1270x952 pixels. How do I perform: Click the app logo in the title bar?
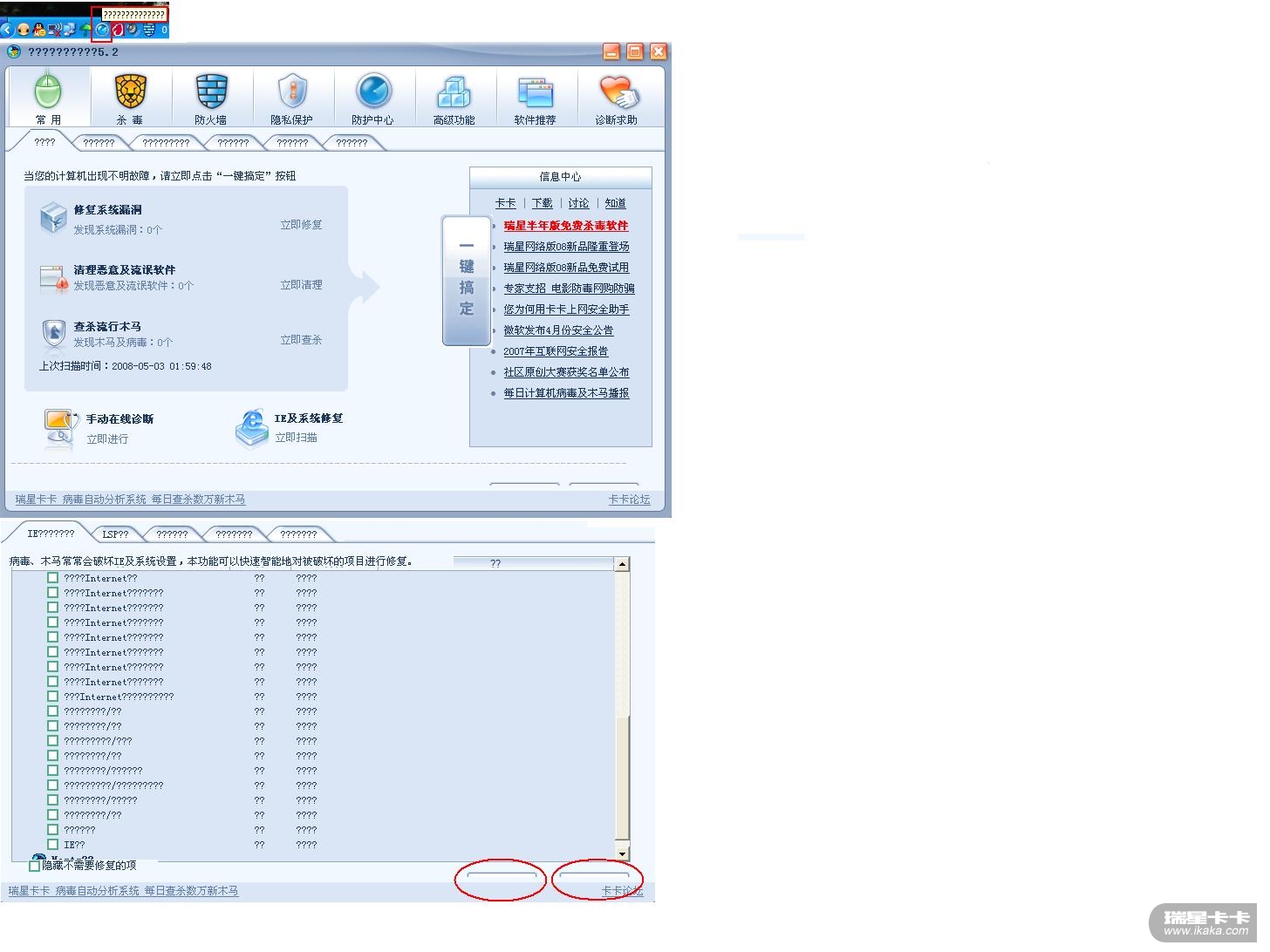tap(14, 51)
